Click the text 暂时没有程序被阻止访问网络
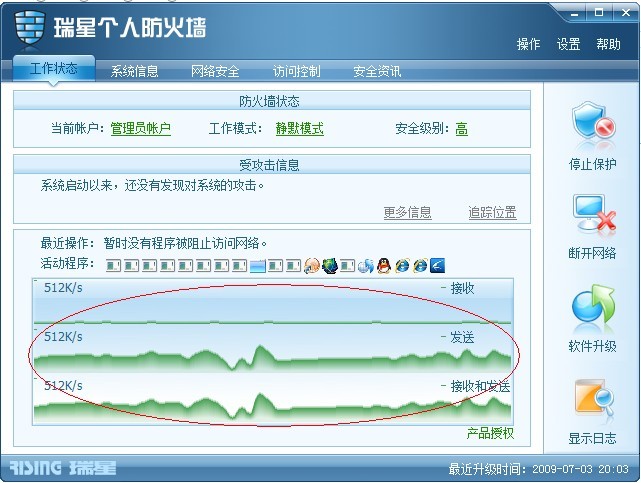 185,244
